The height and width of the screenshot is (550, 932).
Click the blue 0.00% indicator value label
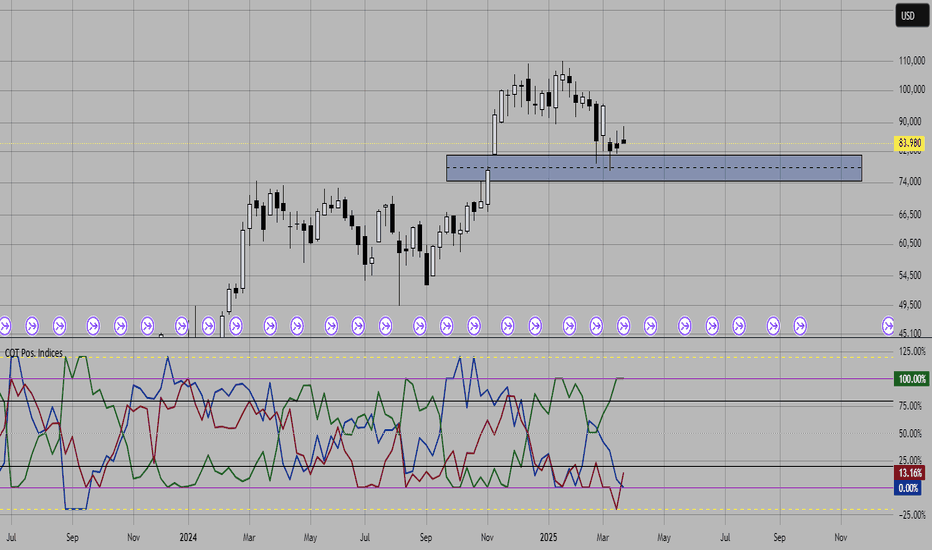pos(908,488)
